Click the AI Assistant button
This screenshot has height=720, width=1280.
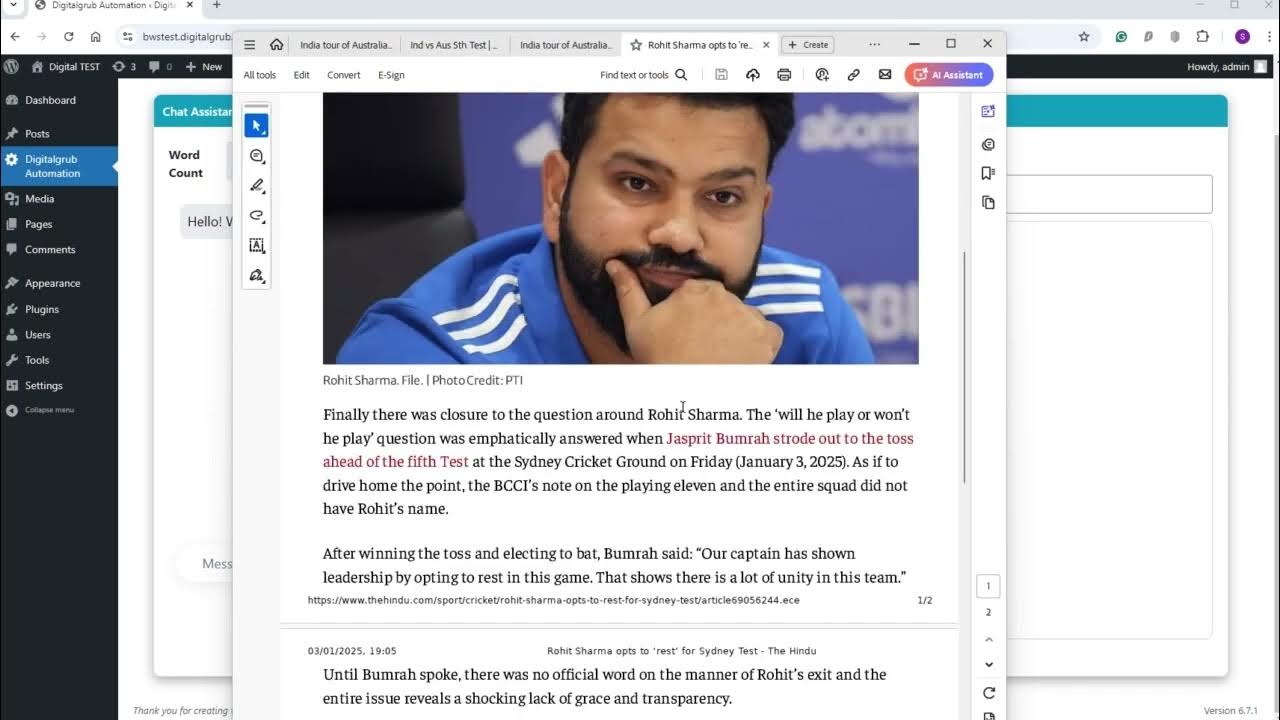pyautogui.click(x=949, y=75)
